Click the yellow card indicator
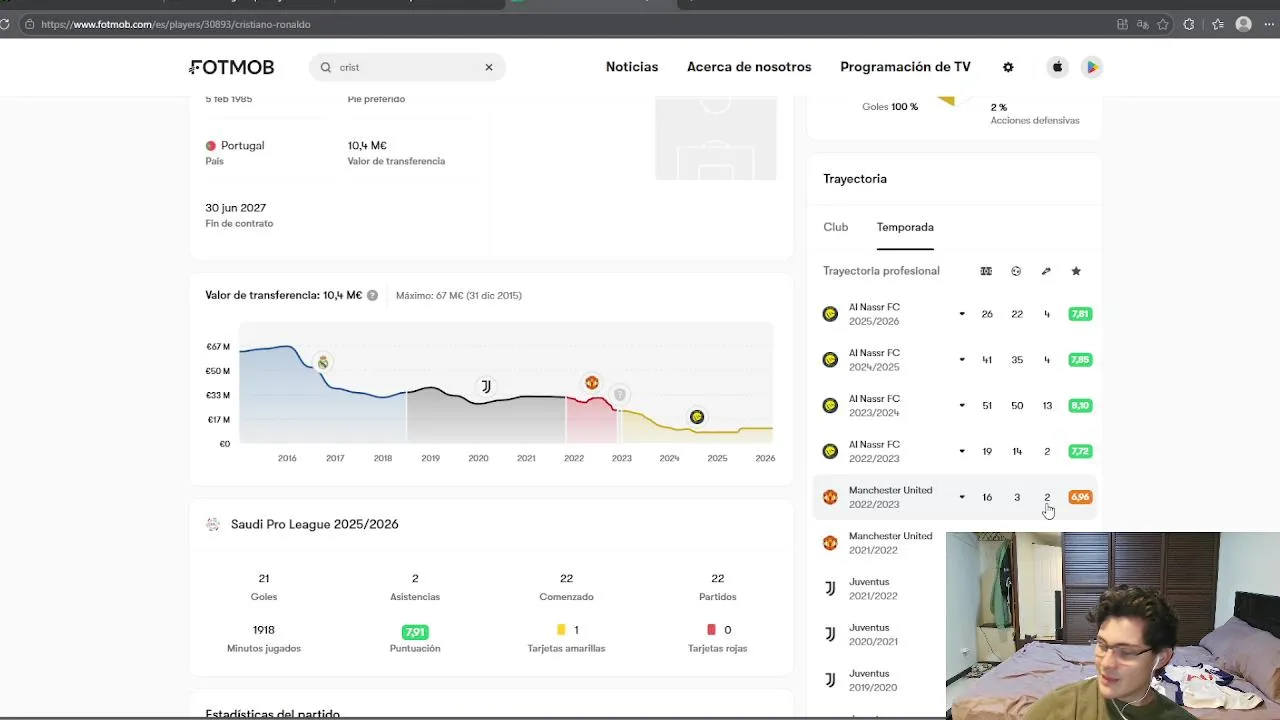Screen dimensions: 1280x720 pos(561,630)
